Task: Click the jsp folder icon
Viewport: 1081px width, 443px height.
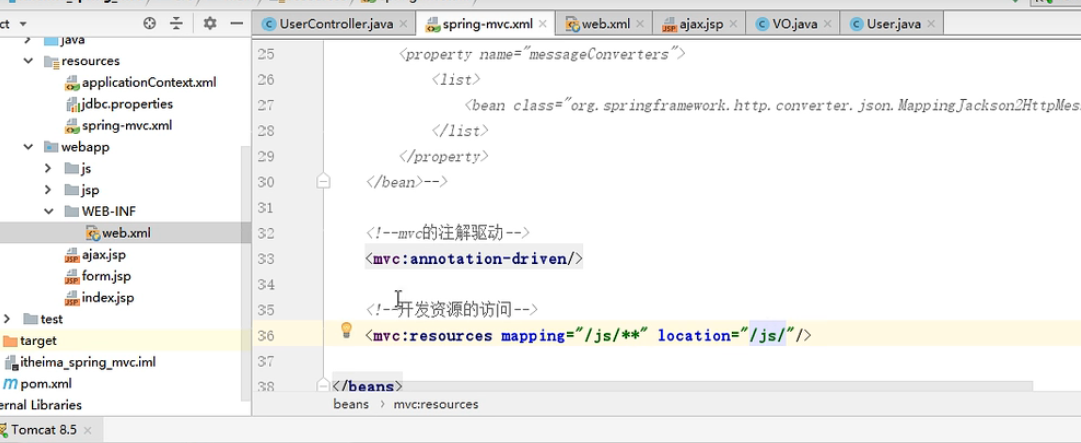Action: click(72, 189)
